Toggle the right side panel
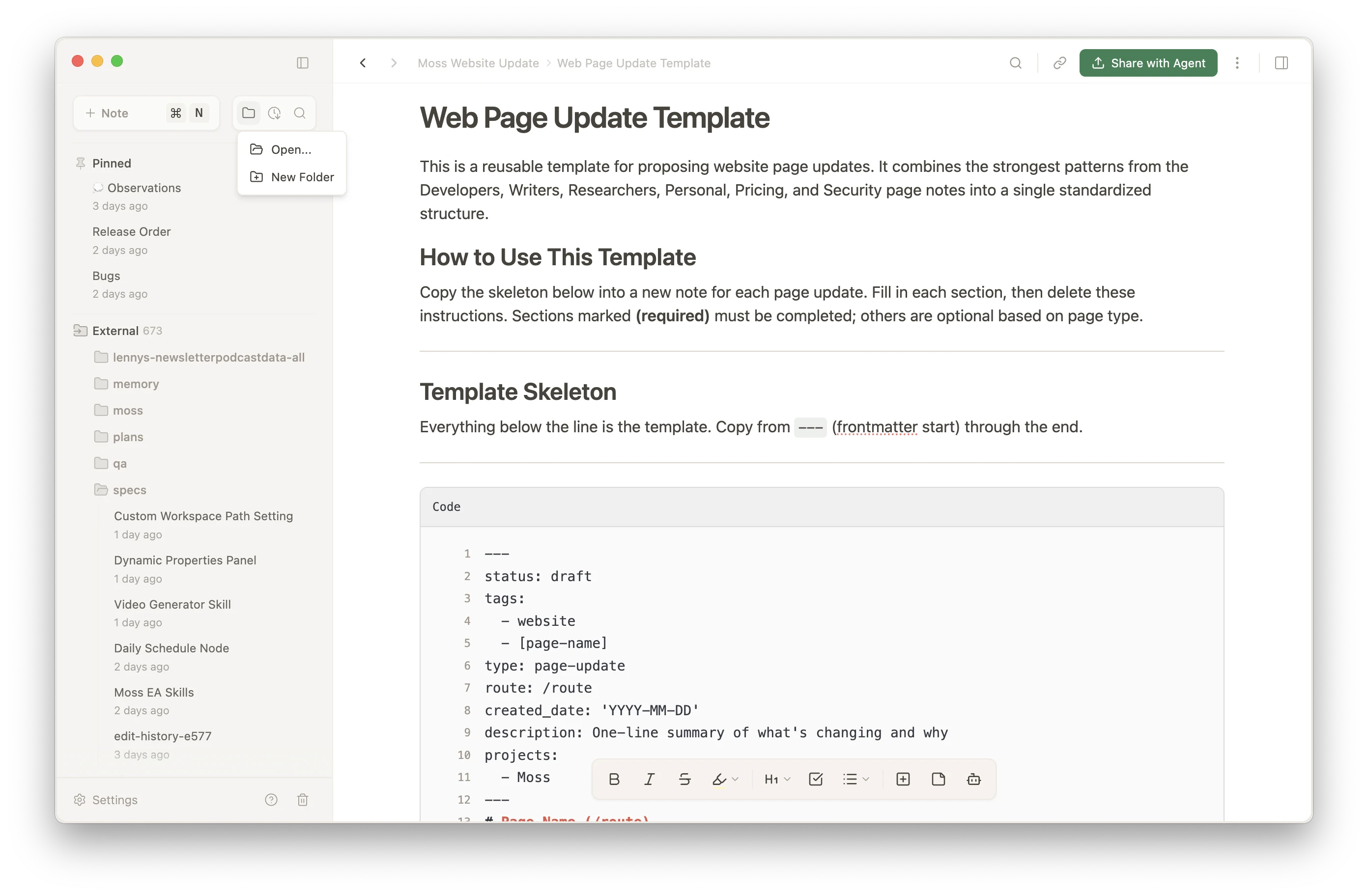The image size is (1368, 896). pyautogui.click(x=1281, y=63)
